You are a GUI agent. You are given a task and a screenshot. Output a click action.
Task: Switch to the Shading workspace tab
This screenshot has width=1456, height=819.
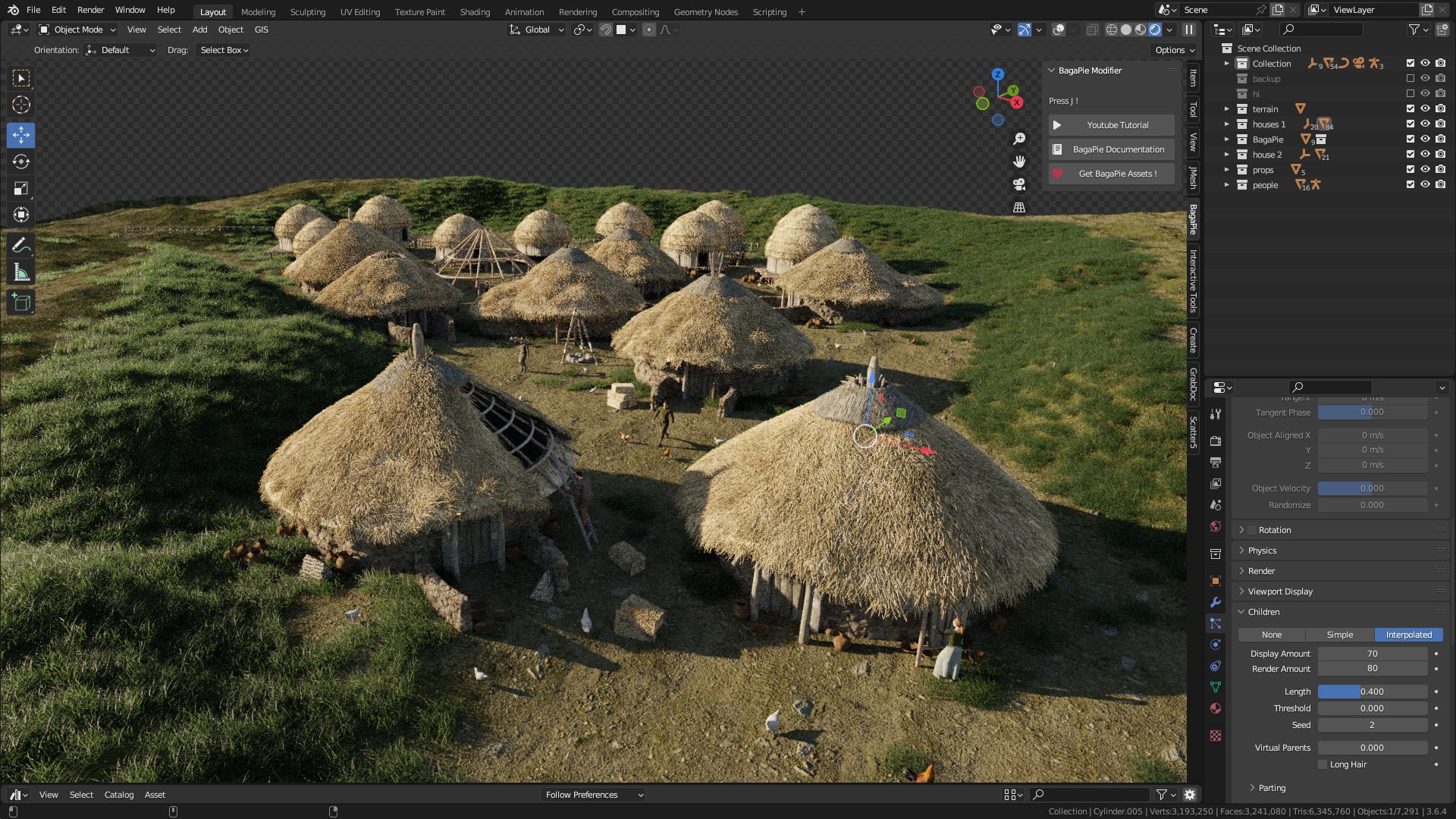click(475, 12)
